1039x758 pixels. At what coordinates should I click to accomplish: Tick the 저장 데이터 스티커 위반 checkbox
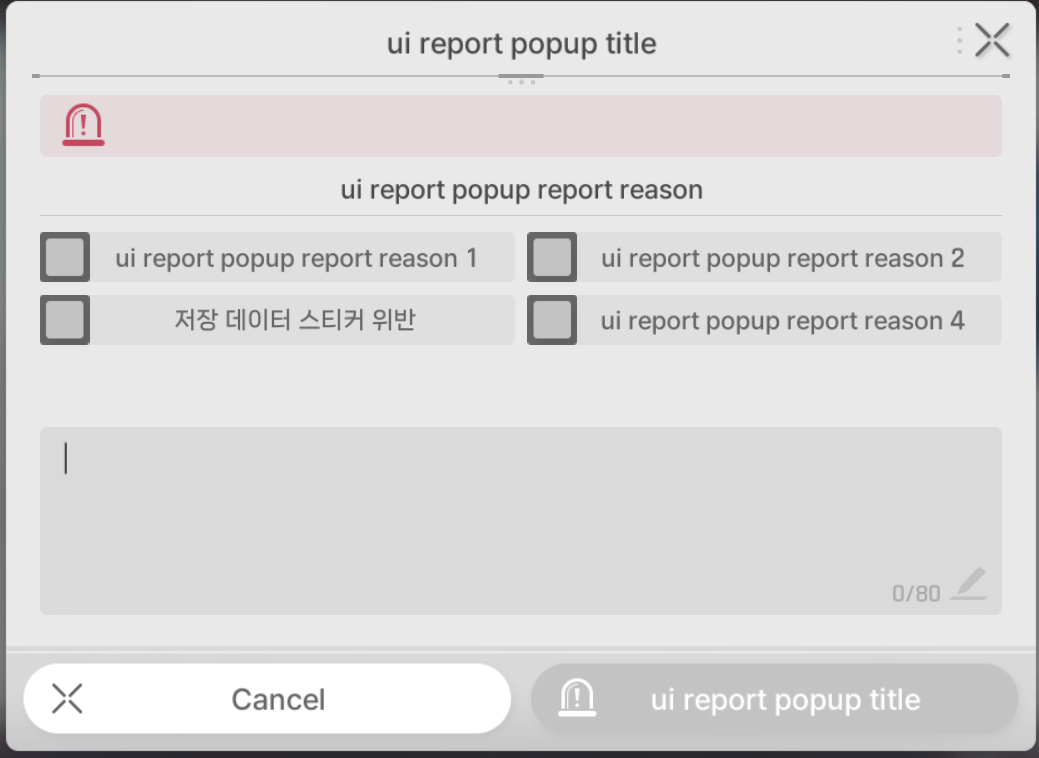tap(65, 320)
